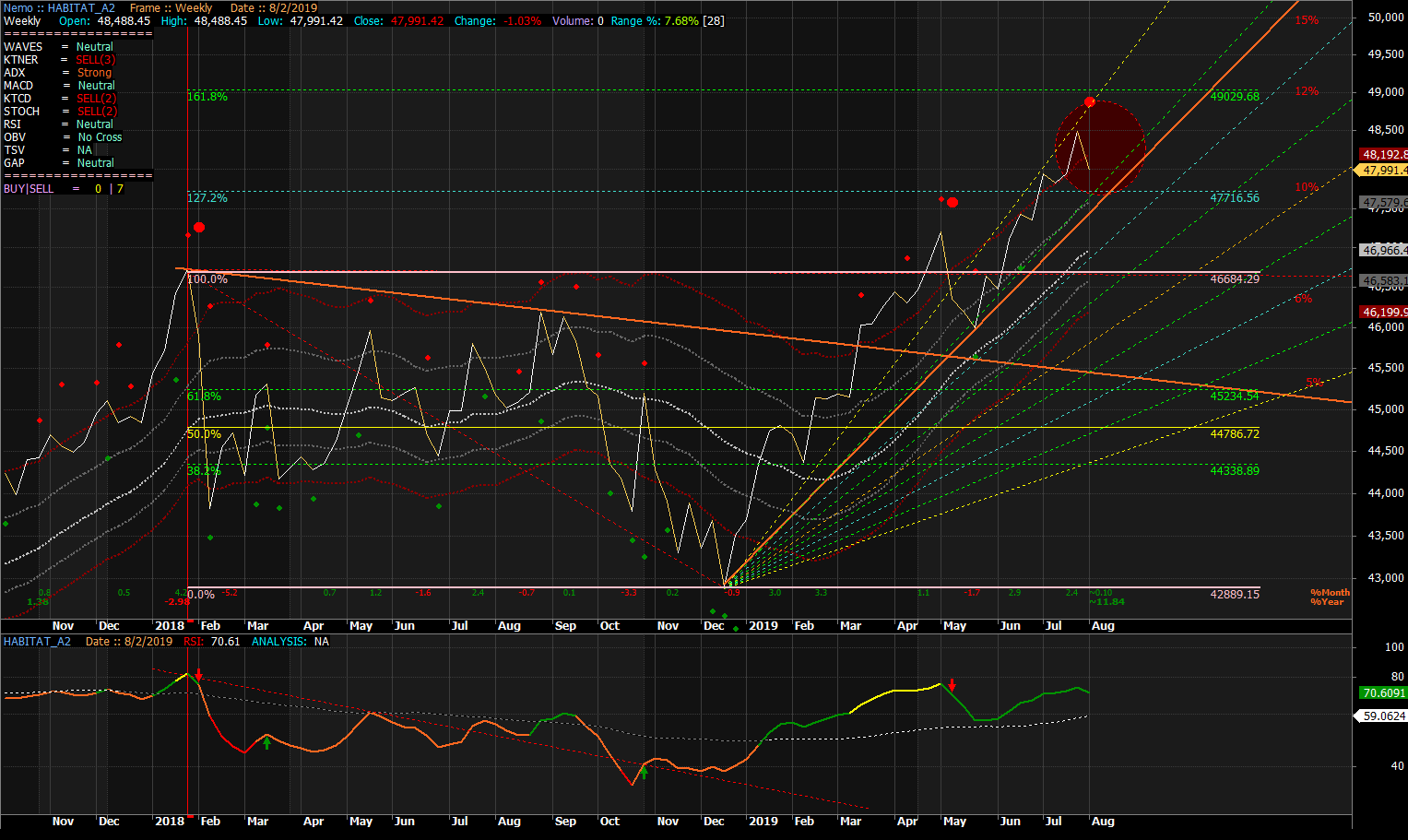Click the 47716.56 Fibonacci price value
Viewport: 1408px width, 840px height.
coord(1235,197)
